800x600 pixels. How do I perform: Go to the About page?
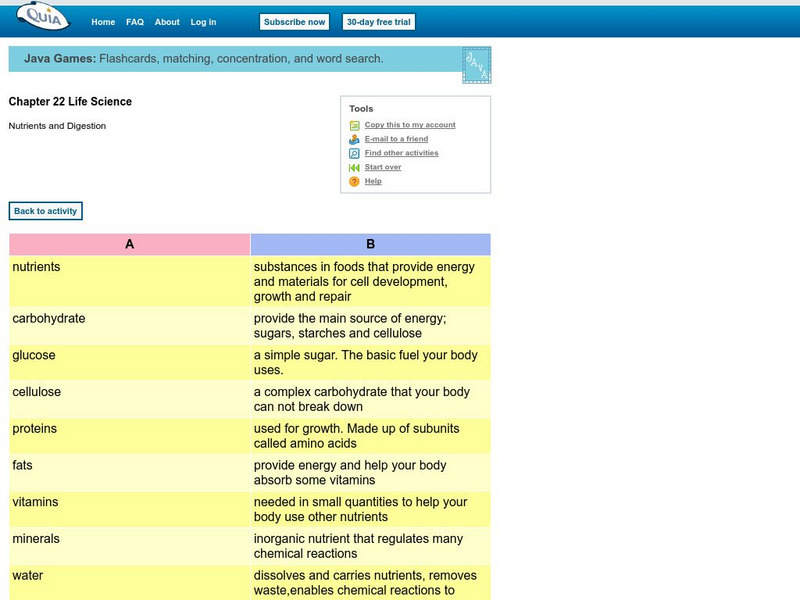(x=167, y=22)
